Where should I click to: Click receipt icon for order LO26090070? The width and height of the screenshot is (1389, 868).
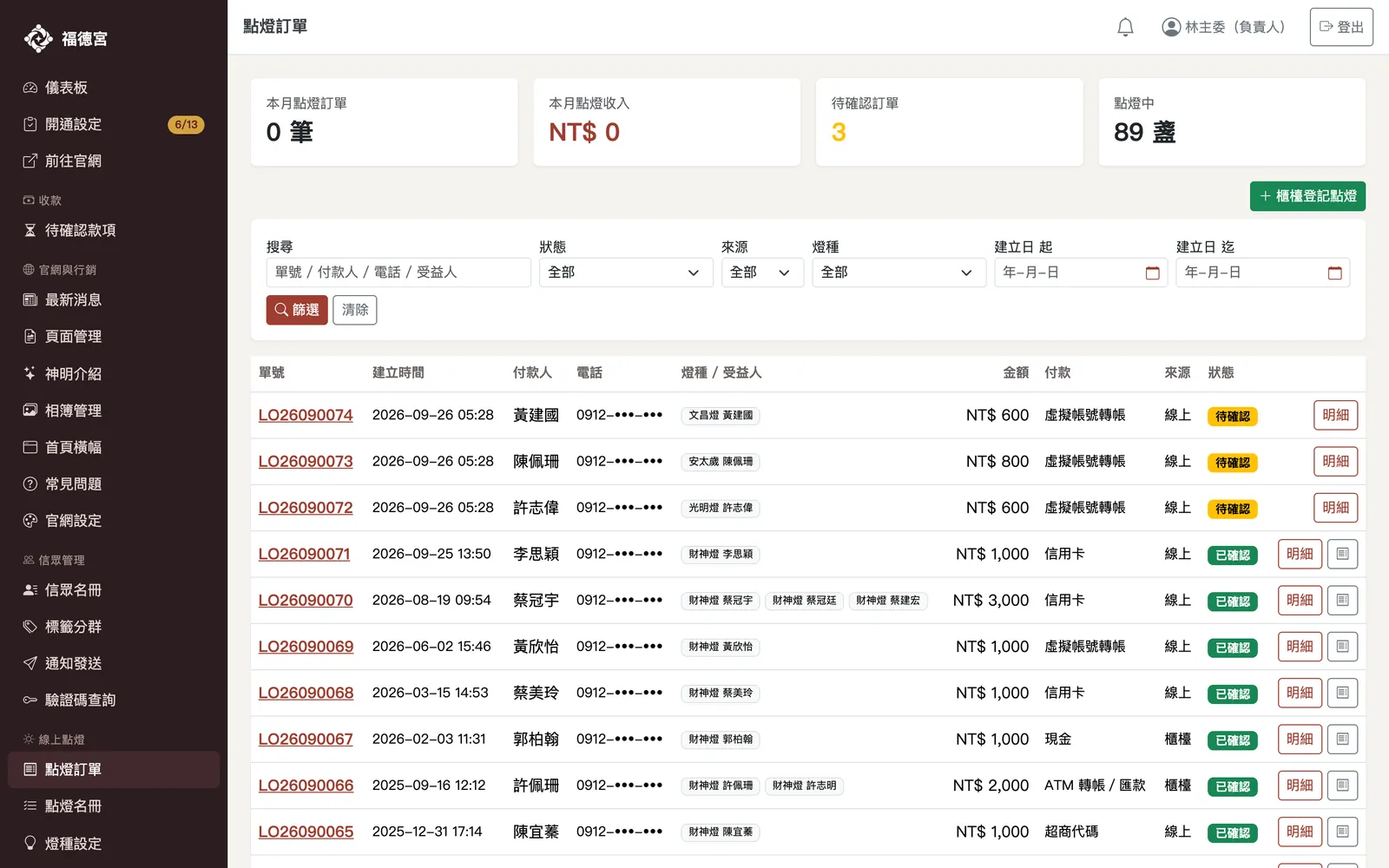1342,600
